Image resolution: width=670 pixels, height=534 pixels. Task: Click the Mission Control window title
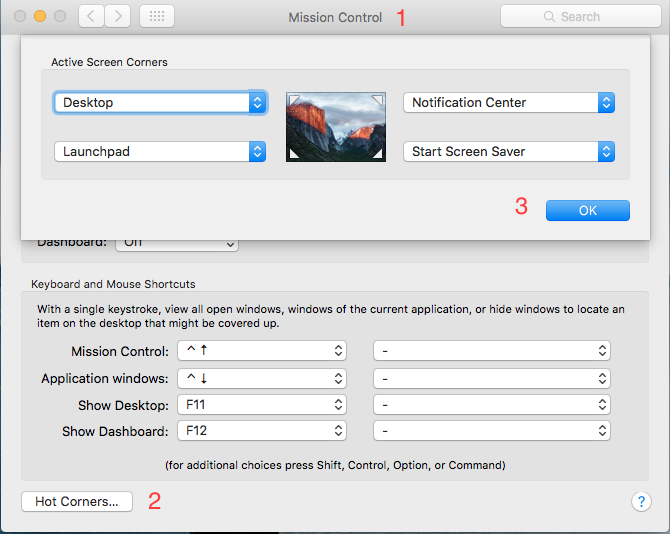335,18
